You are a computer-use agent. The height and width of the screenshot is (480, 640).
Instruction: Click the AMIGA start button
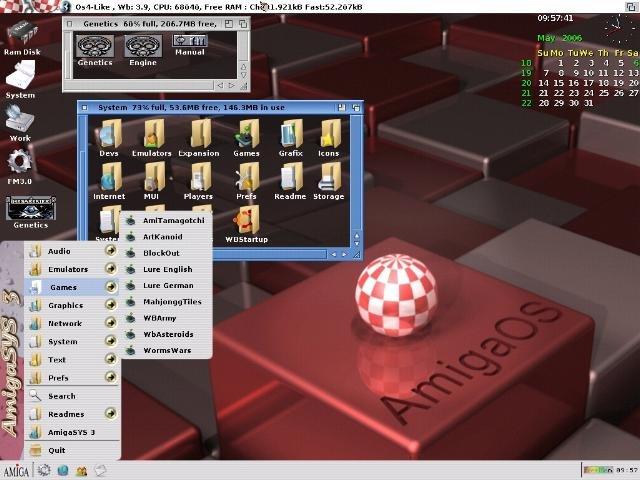16,470
